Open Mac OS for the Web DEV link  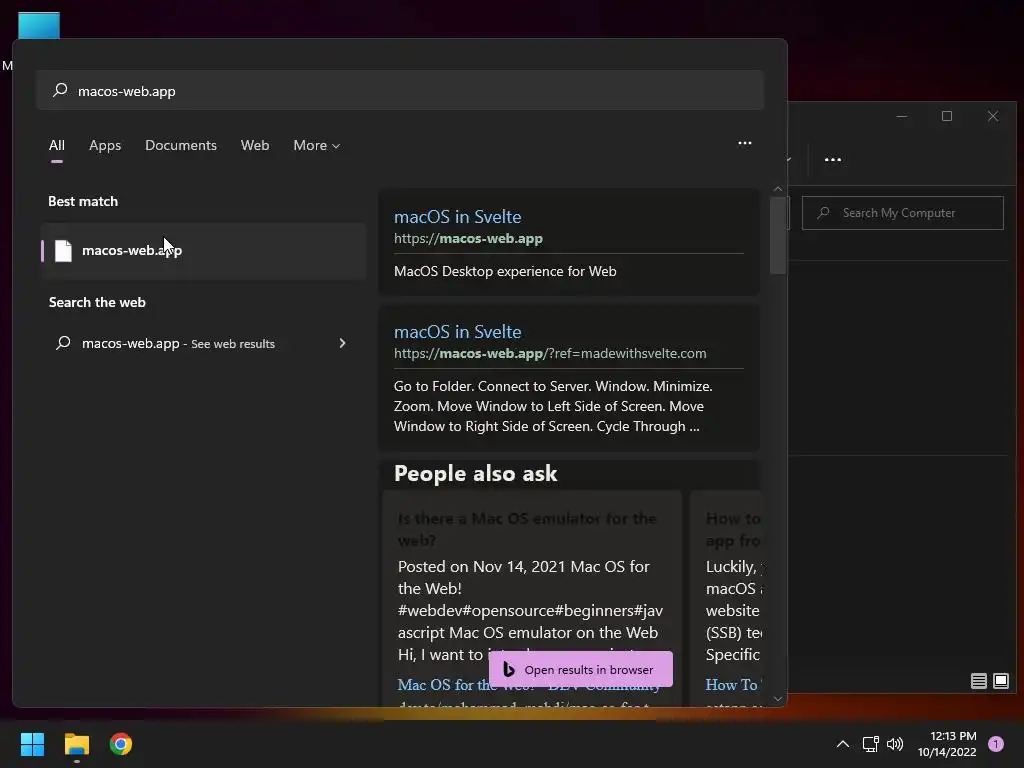coord(528,685)
